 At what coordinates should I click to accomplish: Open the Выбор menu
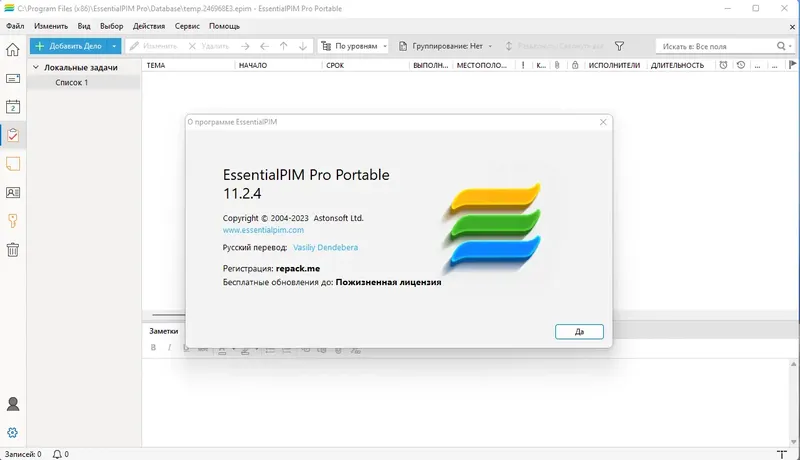click(x=112, y=26)
